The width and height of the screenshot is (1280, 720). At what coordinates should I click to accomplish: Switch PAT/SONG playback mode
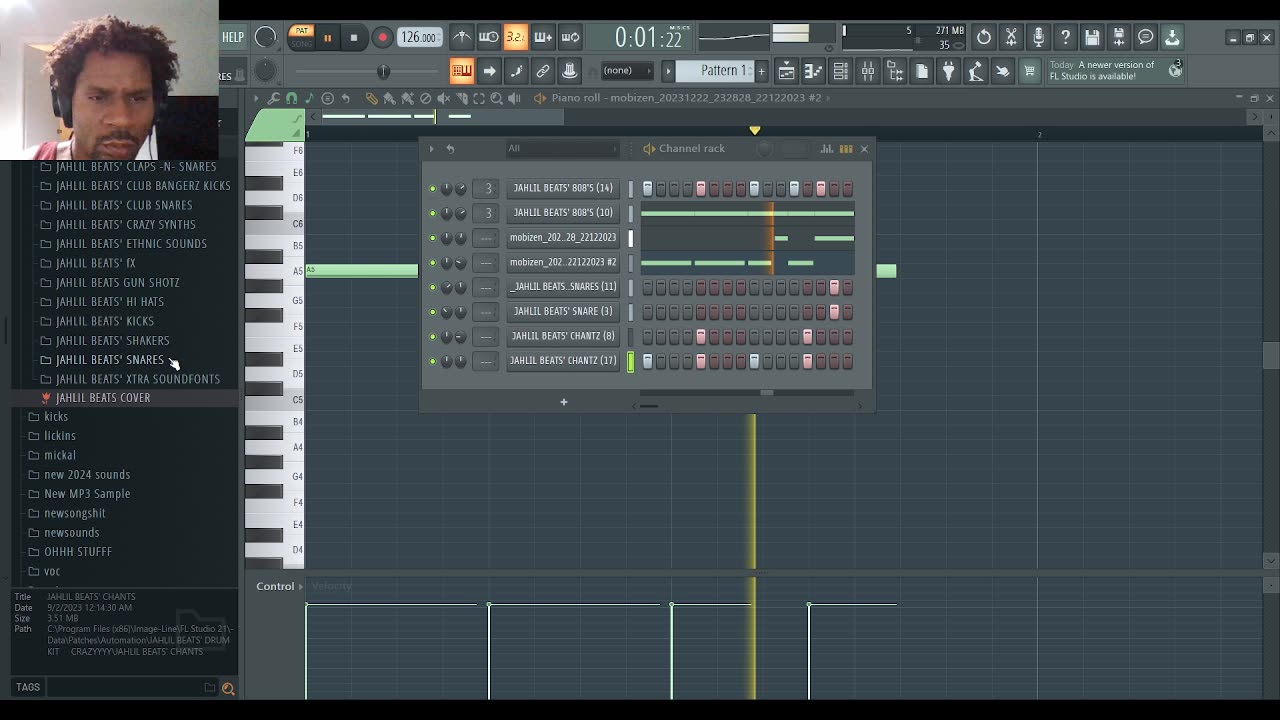(x=301, y=38)
